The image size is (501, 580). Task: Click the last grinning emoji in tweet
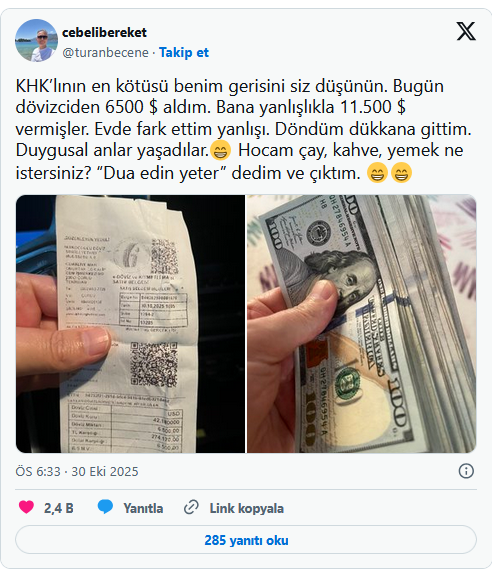pos(401,172)
